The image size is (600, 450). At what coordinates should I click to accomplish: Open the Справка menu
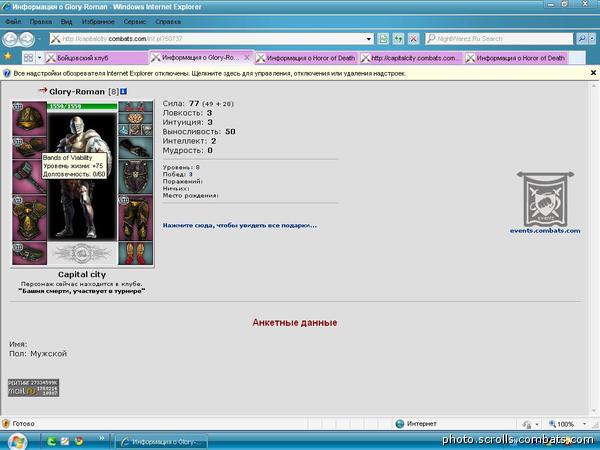168,21
